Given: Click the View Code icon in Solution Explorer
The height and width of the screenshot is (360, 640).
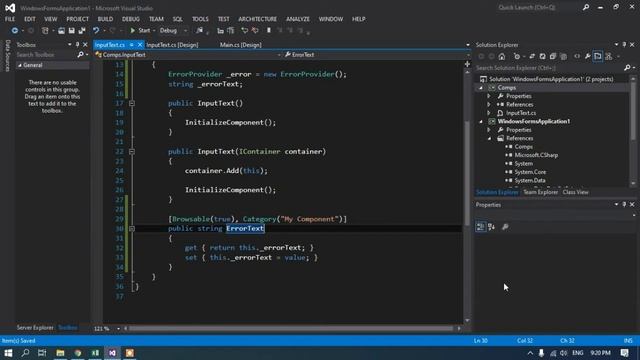Looking at the screenshot, I should [x=577, y=57].
